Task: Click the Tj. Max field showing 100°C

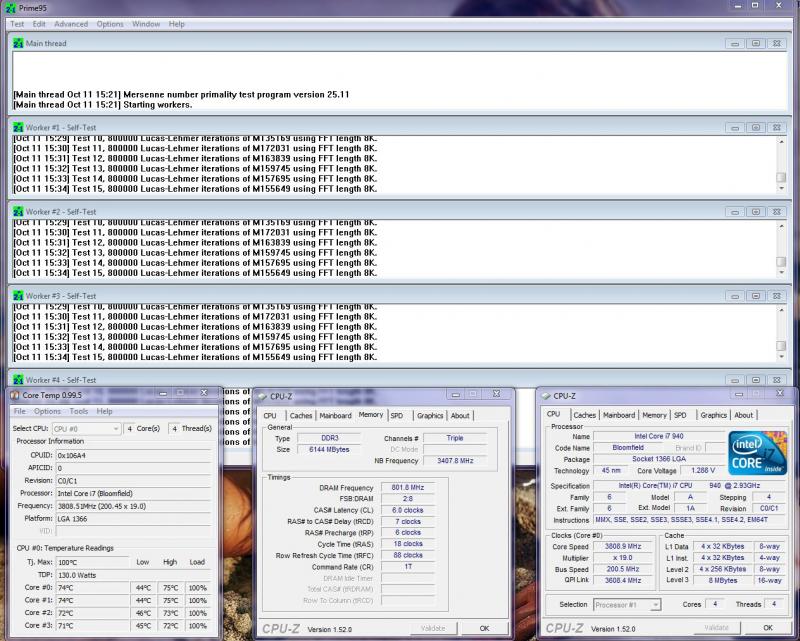Action: [92, 562]
